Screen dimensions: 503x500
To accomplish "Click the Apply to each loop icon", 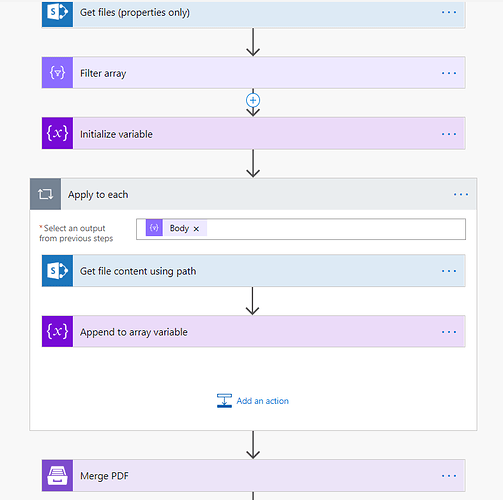I will 45,194.
